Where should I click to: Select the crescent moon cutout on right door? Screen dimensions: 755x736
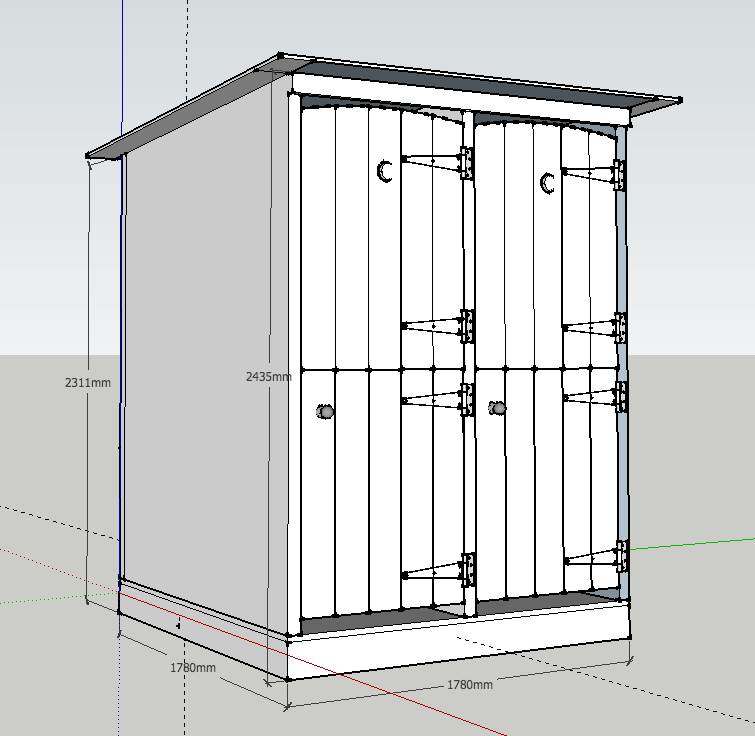(x=547, y=183)
